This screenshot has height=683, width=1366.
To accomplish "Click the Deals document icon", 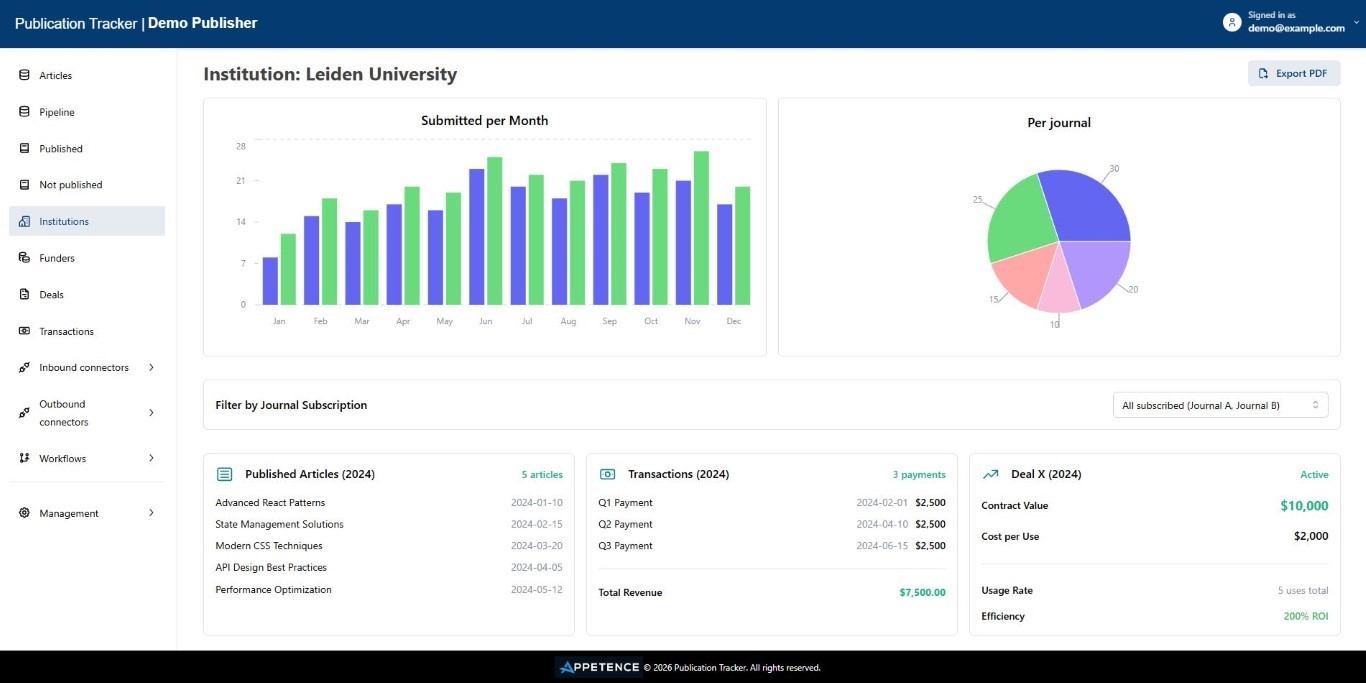I will coord(24,294).
